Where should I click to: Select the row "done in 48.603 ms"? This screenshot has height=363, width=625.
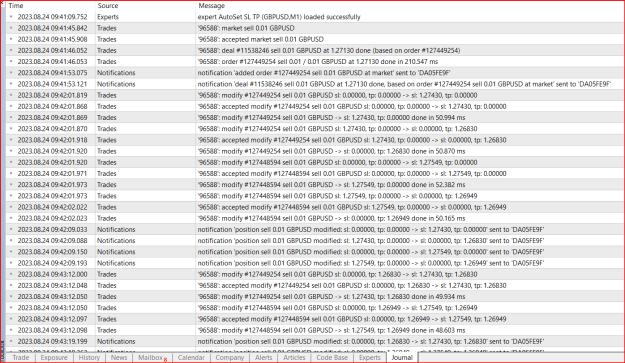tap(315, 330)
